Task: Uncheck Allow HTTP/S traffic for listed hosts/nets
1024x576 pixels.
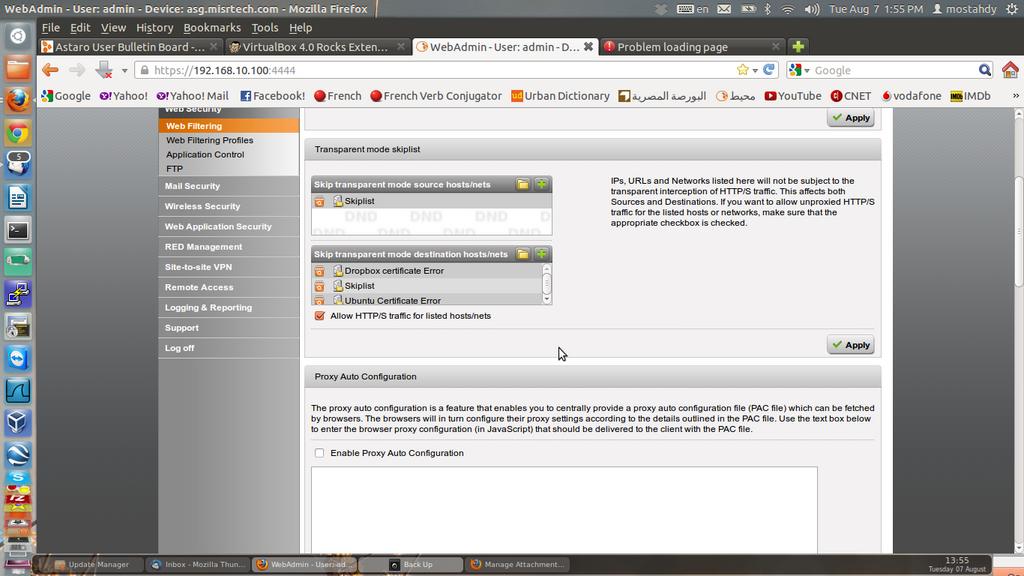Action: pos(319,316)
